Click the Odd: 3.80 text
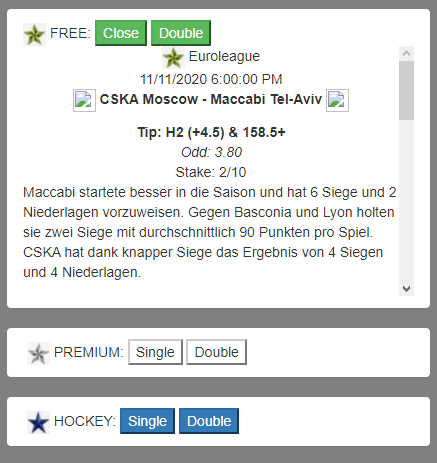The height and width of the screenshot is (463, 437). click(211, 152)
